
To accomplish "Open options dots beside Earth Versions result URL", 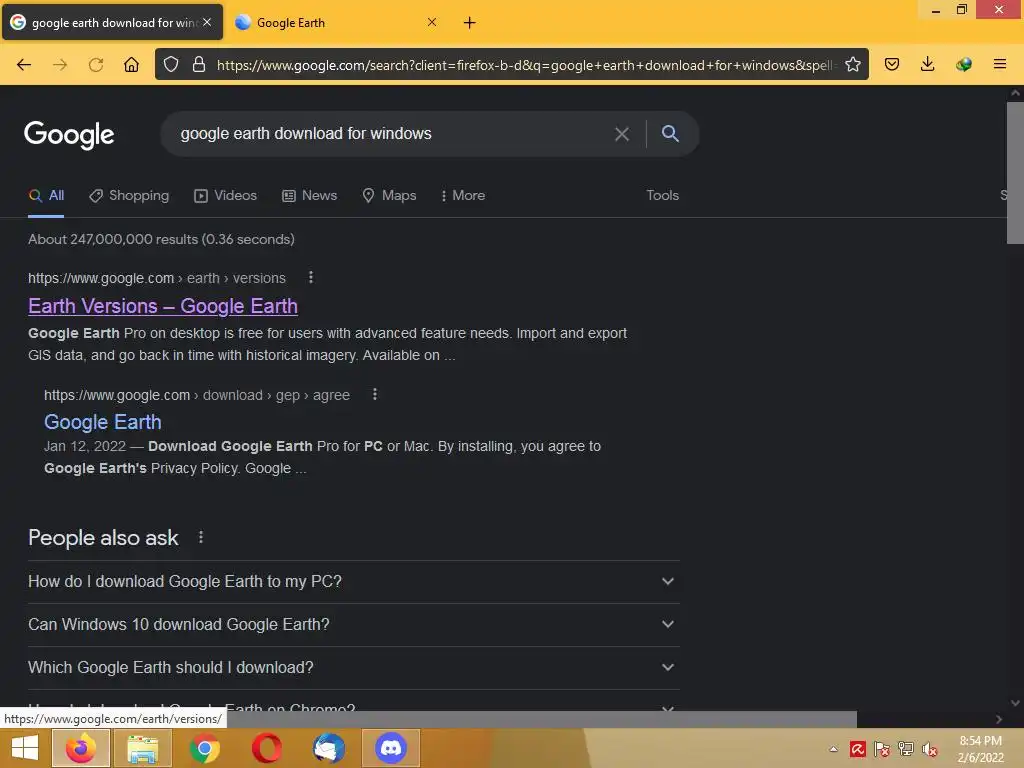I will click(x=311, y=278).
